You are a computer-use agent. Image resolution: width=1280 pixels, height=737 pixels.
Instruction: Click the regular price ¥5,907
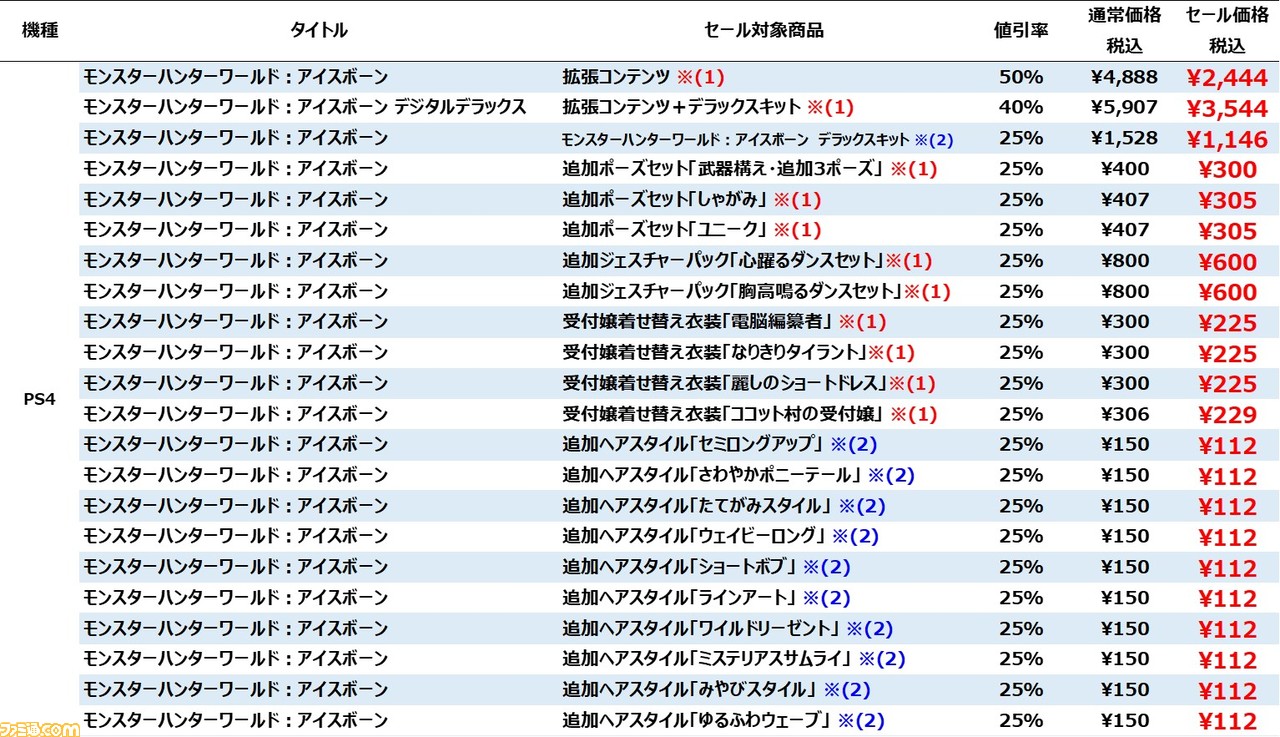click(x=1125, y=107)
